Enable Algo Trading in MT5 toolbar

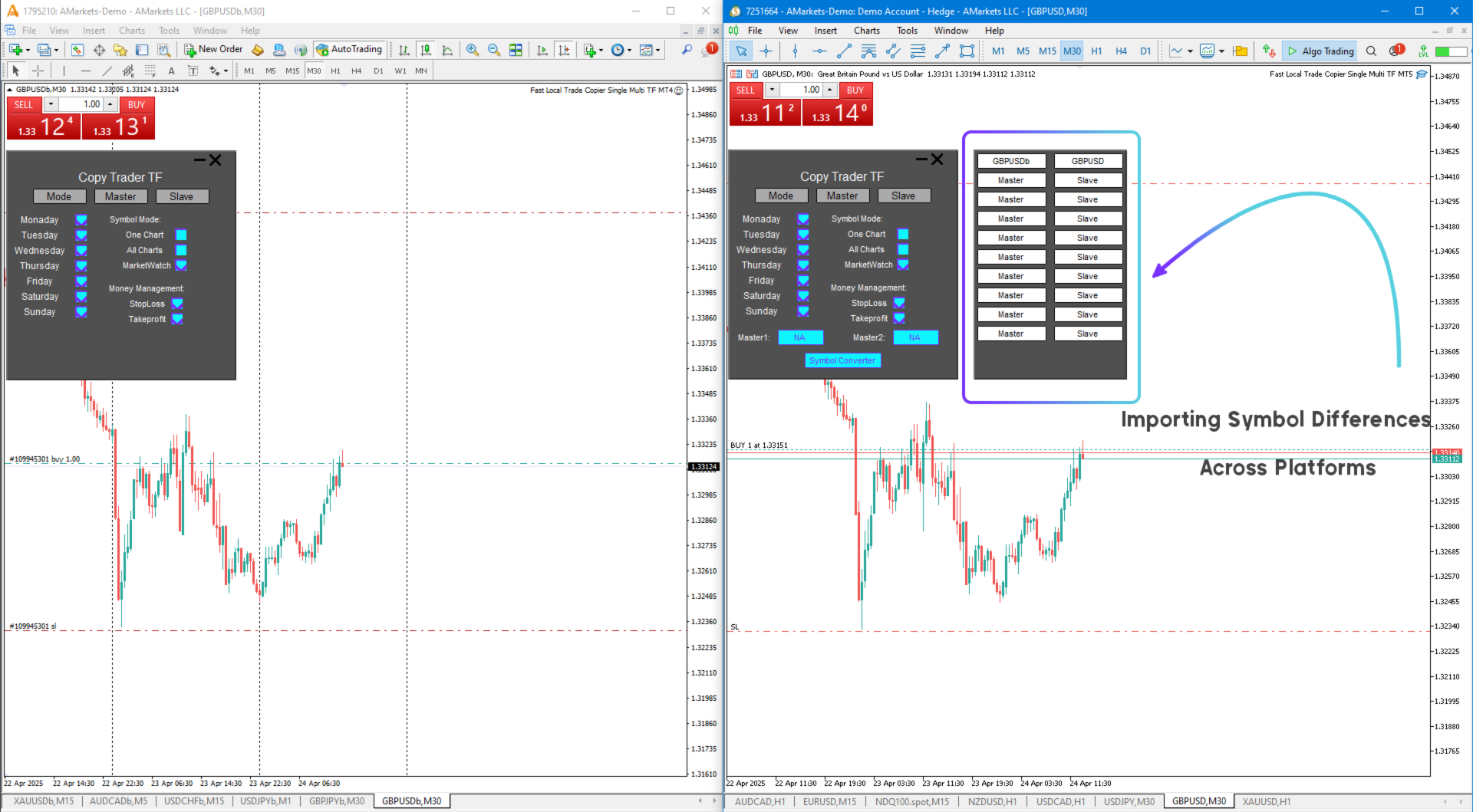(x=1320, y=51)
